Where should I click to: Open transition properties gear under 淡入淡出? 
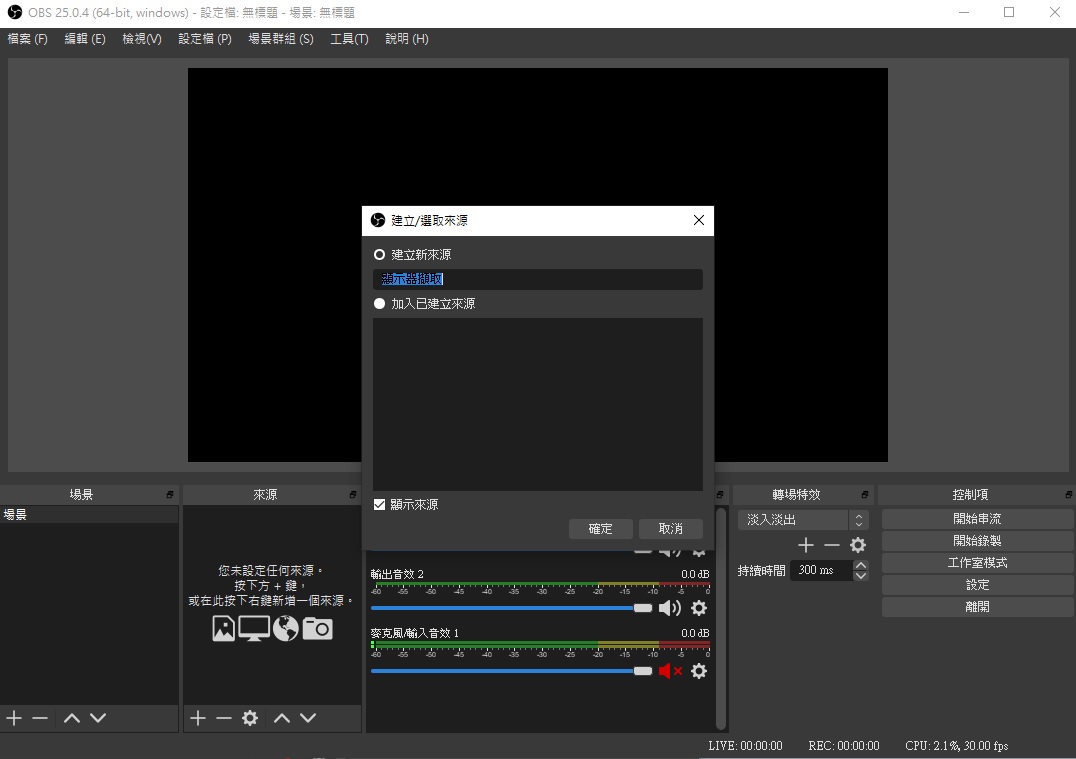[x=858, y=545]
